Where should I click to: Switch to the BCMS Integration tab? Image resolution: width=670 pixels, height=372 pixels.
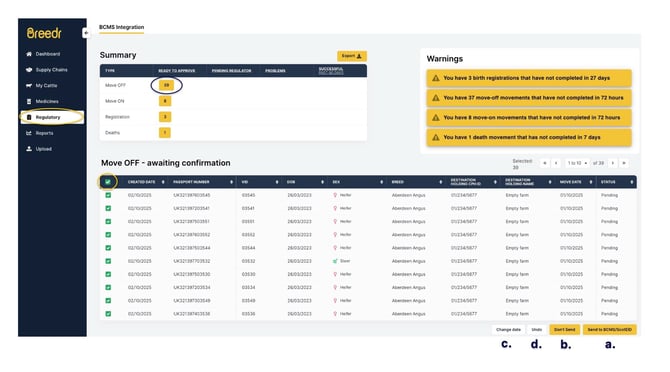[x=121, y=27]
